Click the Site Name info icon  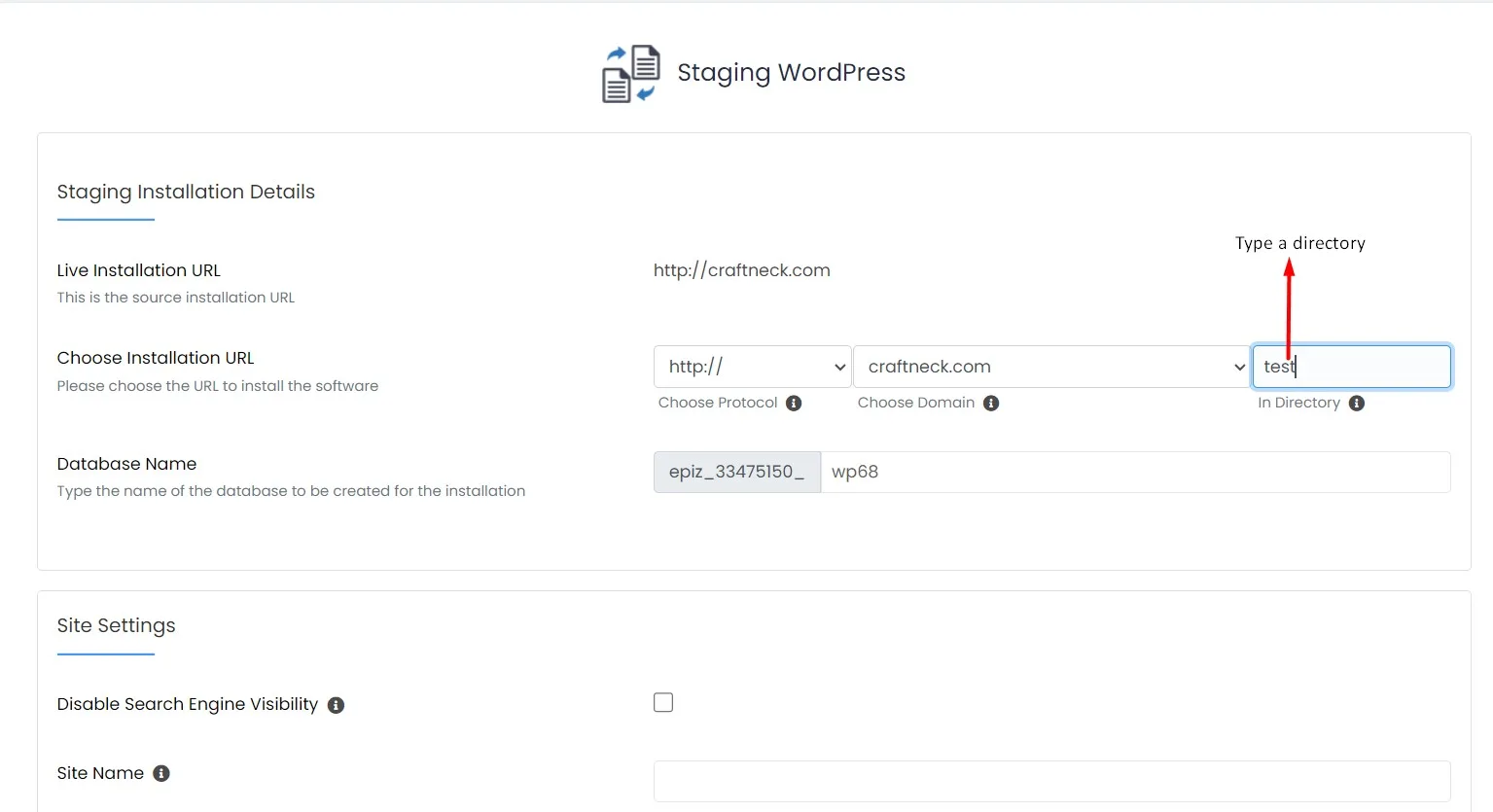(161, 773)
